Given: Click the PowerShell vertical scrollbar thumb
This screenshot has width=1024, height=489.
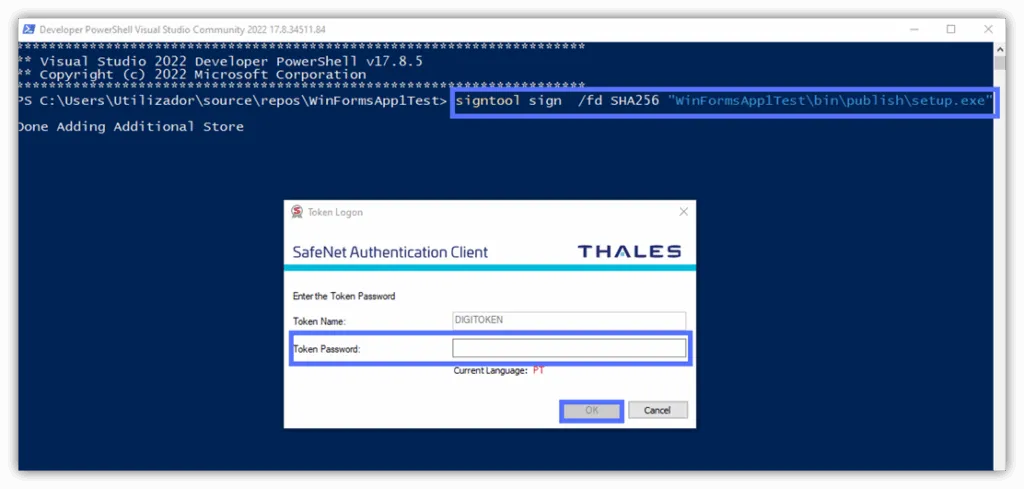Looking at the screenshot, I should [1000, 63].
